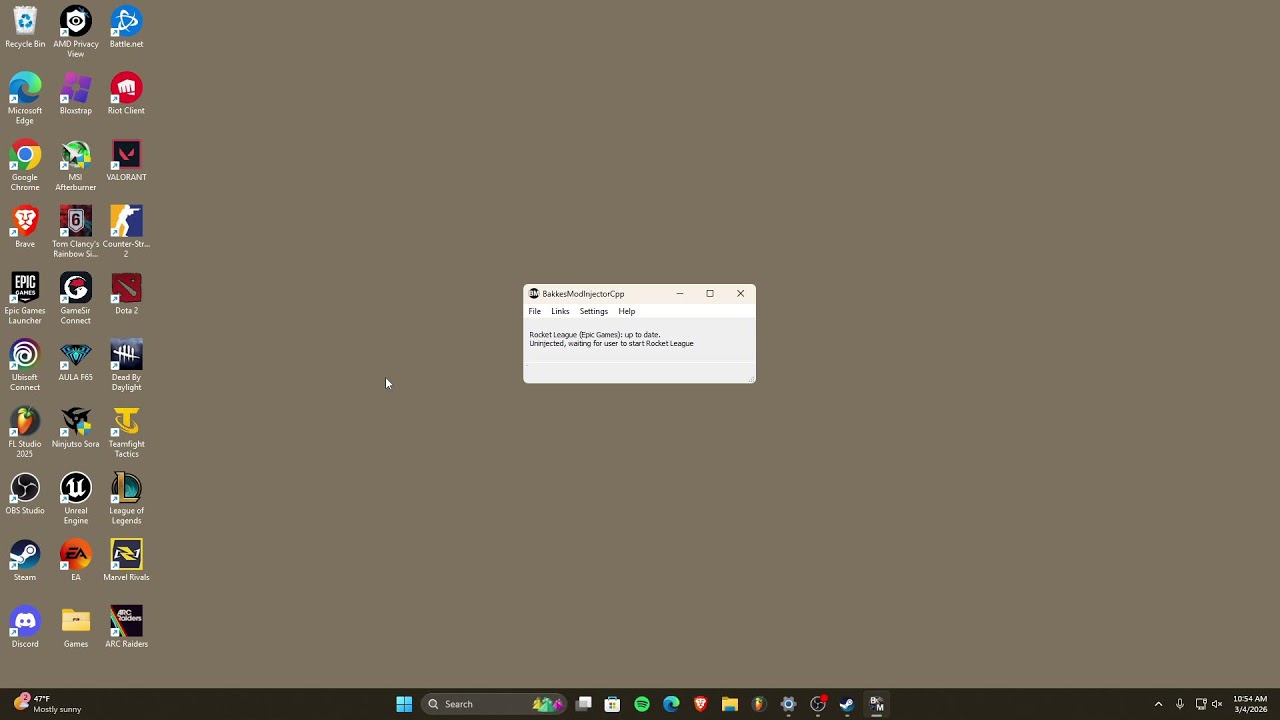
Task: Open FL Studio from the taskbar
Action: (x=759, y=704)
